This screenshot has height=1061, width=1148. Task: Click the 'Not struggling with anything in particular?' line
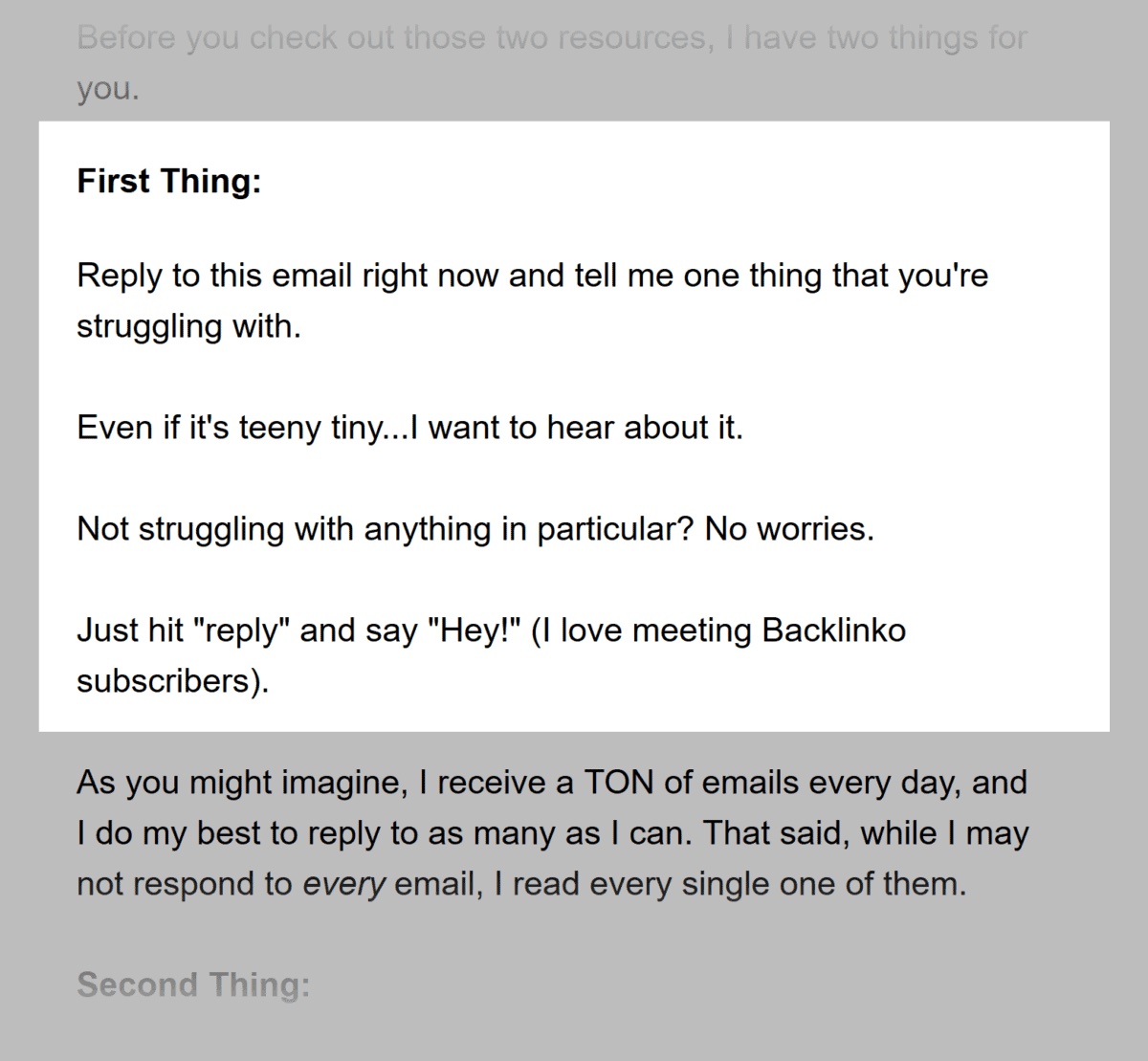click(386, 528)
